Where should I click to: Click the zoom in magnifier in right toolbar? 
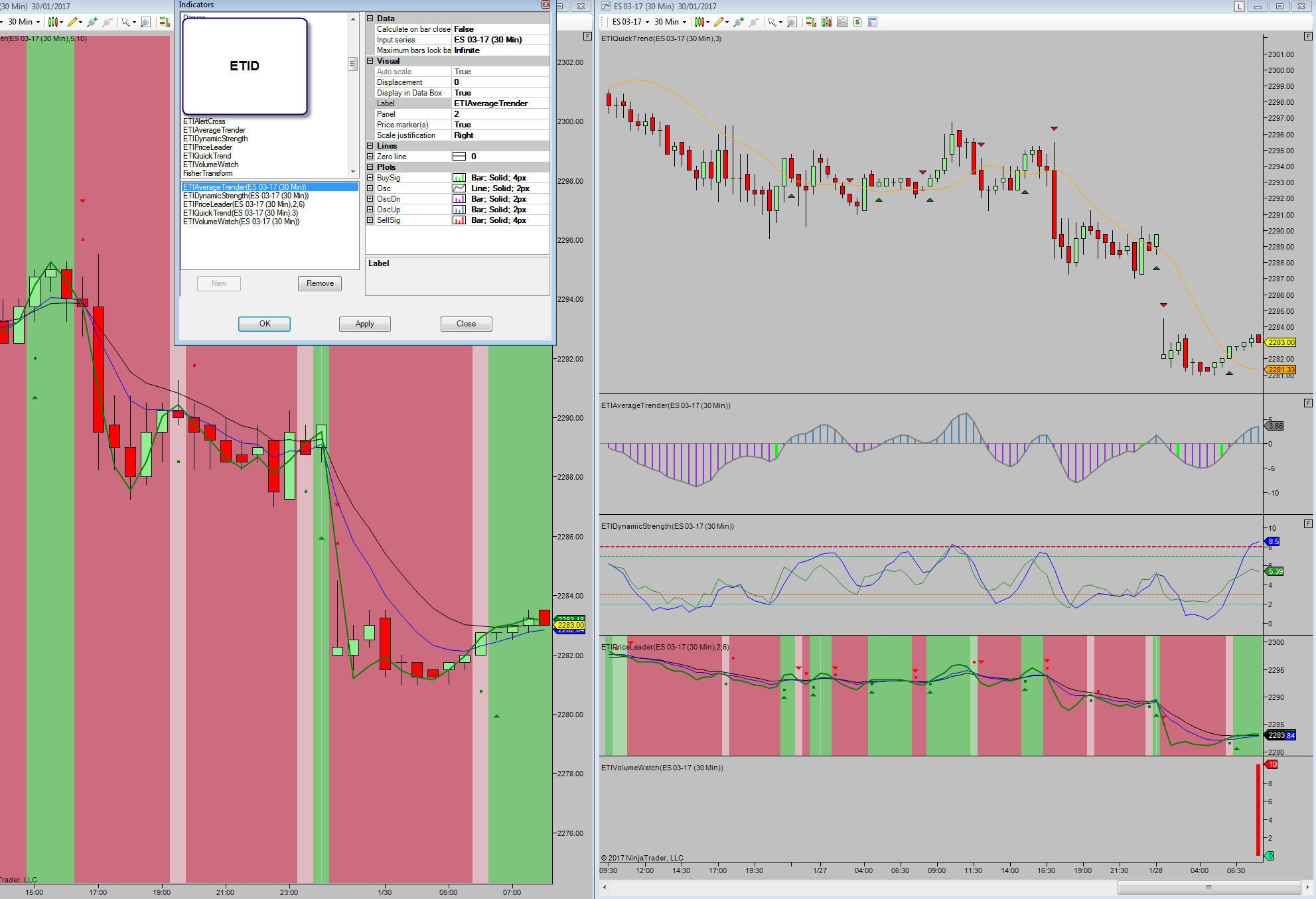[738, 22]
